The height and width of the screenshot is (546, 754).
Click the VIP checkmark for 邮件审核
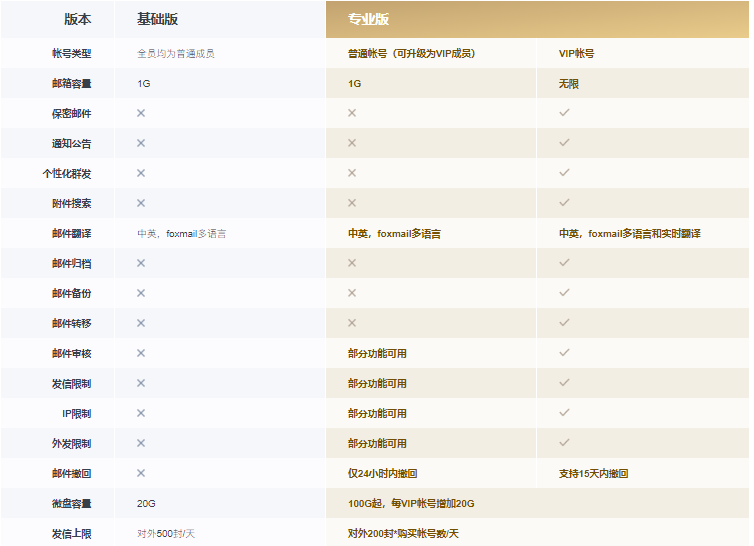point(564,353)
